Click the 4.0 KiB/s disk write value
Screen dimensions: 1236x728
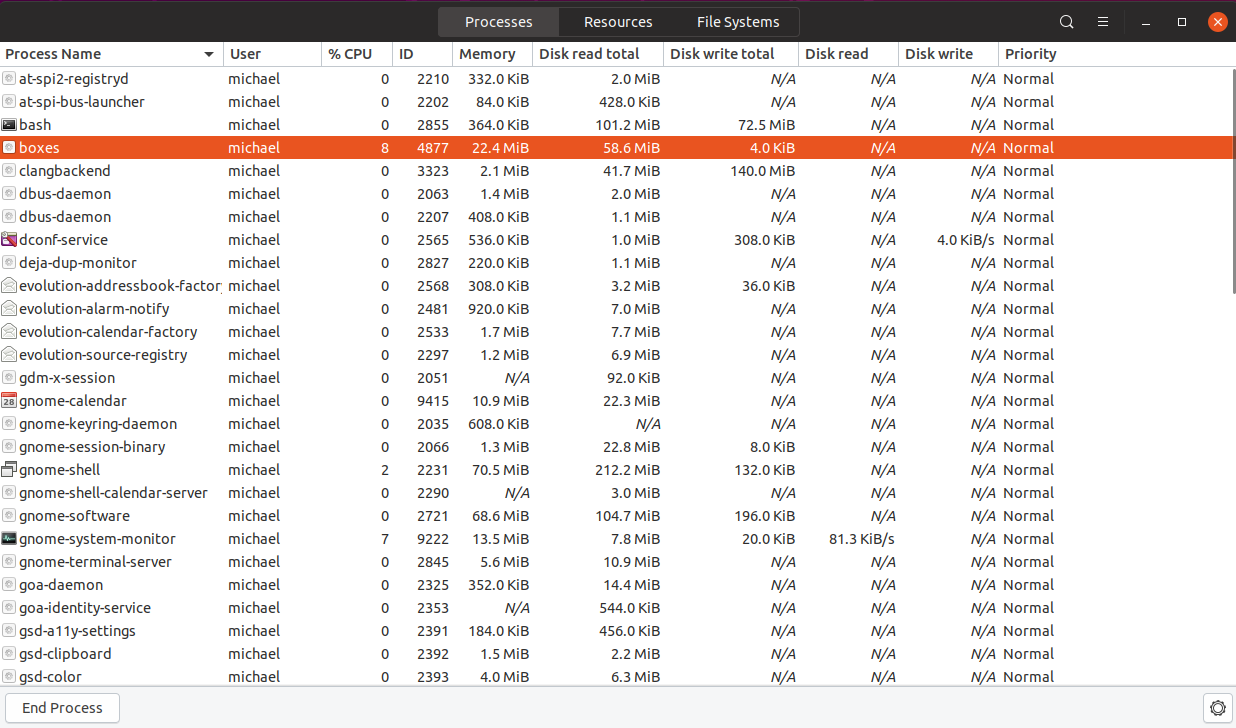pos(966,240)
